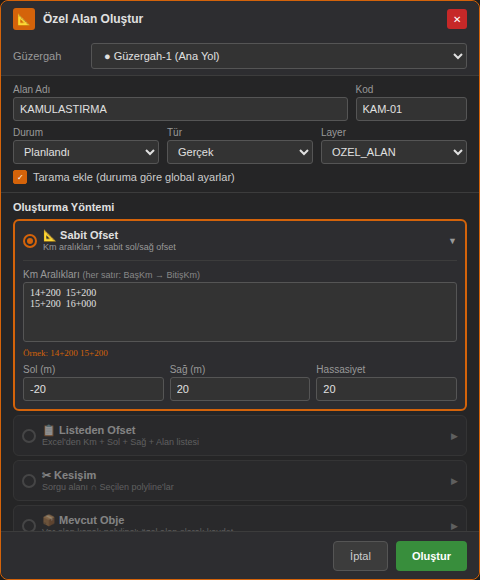Toggle the Tarama ekle checkbox
480x580 pixels.
pyautogui.click(x=20, y=177)
